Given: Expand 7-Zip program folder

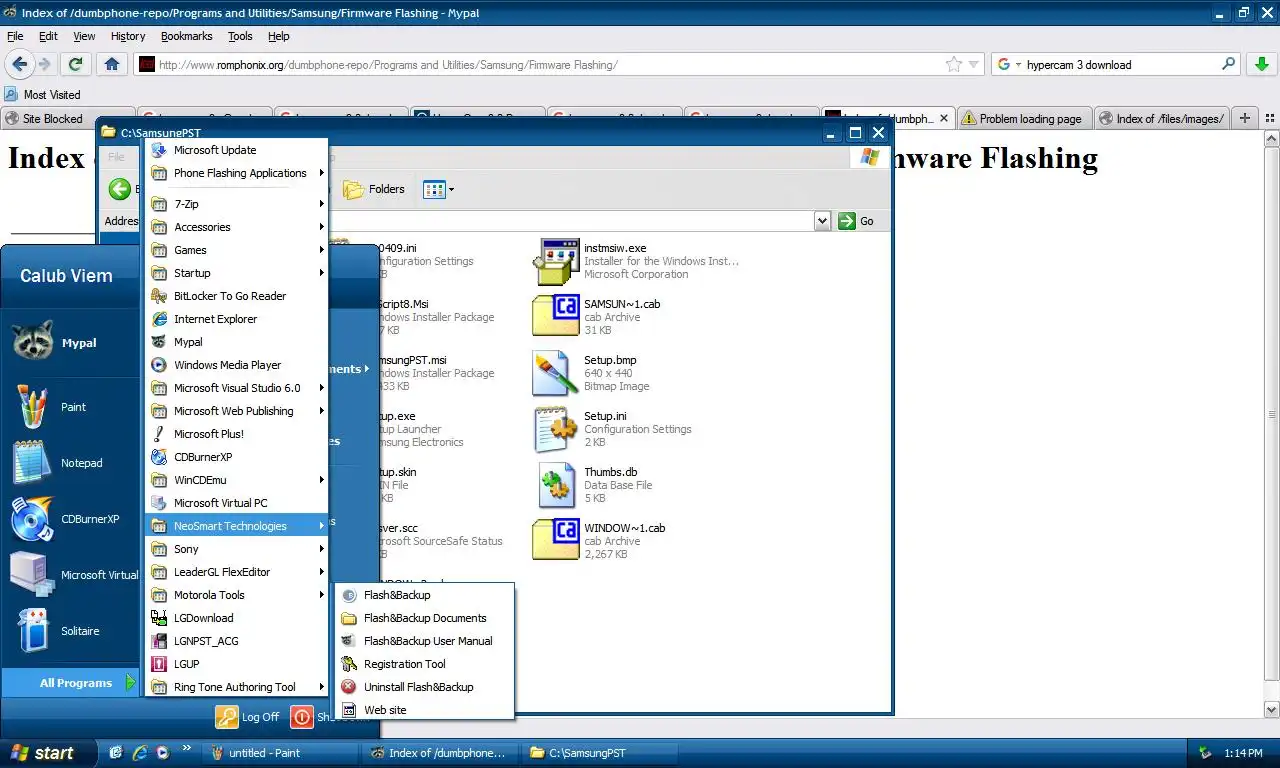Looking at the screenshot, I should pyautogui.click(x=237, y=204).
